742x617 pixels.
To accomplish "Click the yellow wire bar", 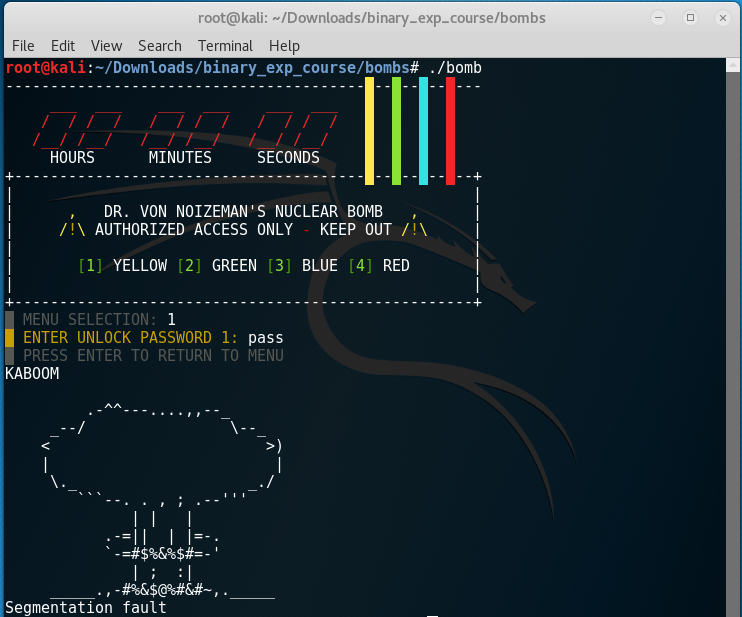I will 370,131.
